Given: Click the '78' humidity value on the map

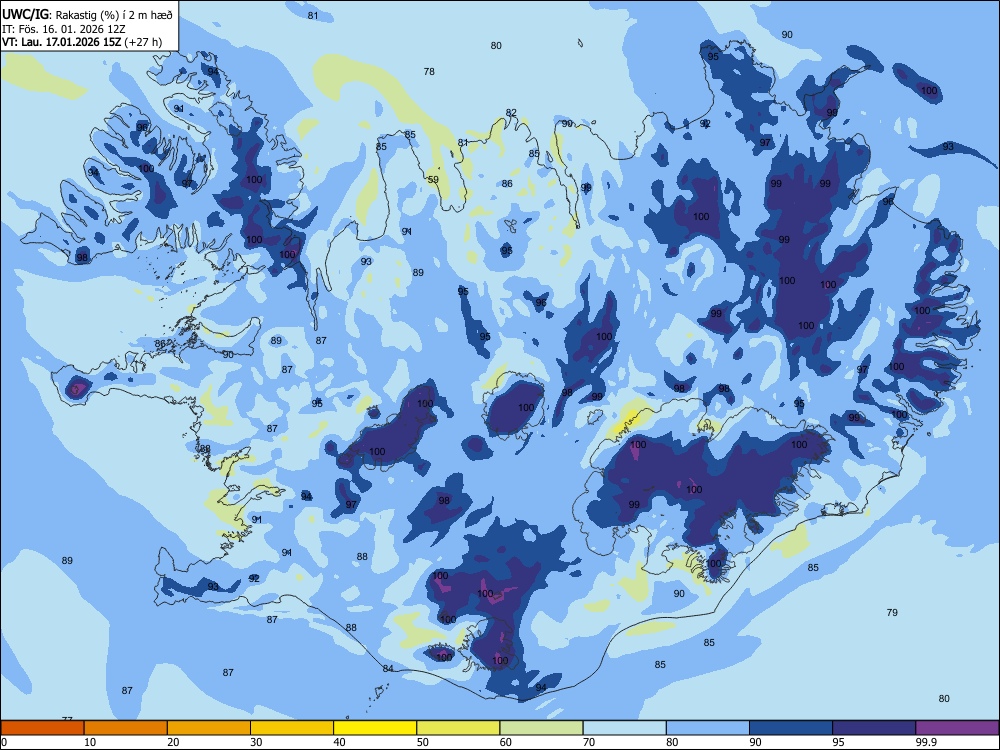Looking at the screenshot, I should tap(429, 71).
